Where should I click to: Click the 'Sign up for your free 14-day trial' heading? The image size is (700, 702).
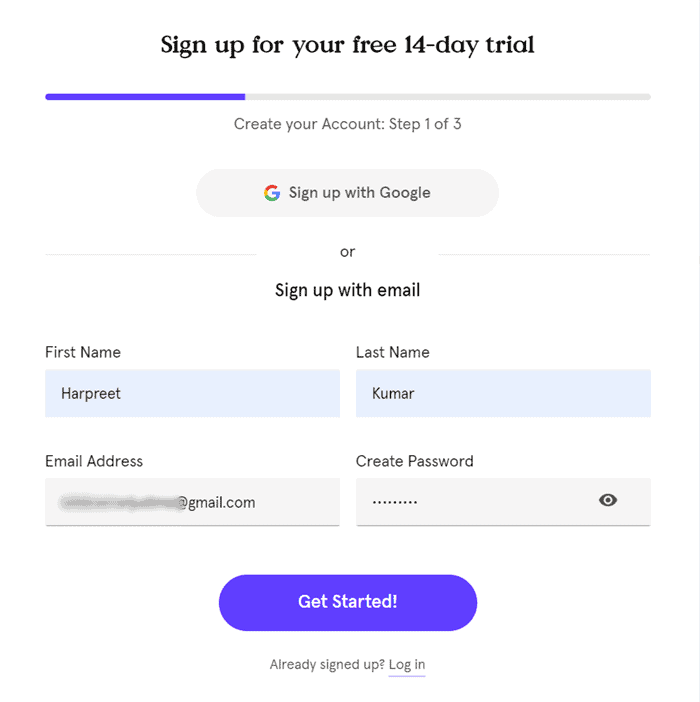[x=348, y=45]
